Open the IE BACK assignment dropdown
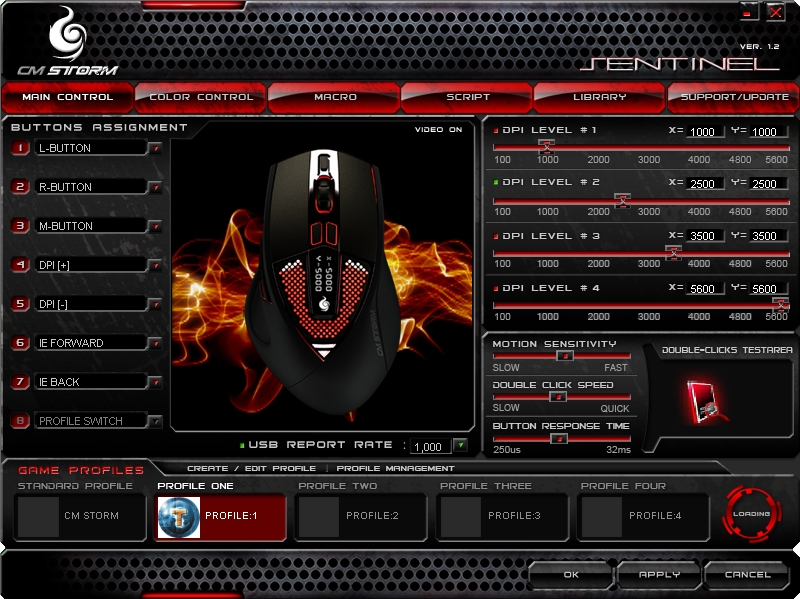This screenshot has height=599, width=800. pos(155,382)
